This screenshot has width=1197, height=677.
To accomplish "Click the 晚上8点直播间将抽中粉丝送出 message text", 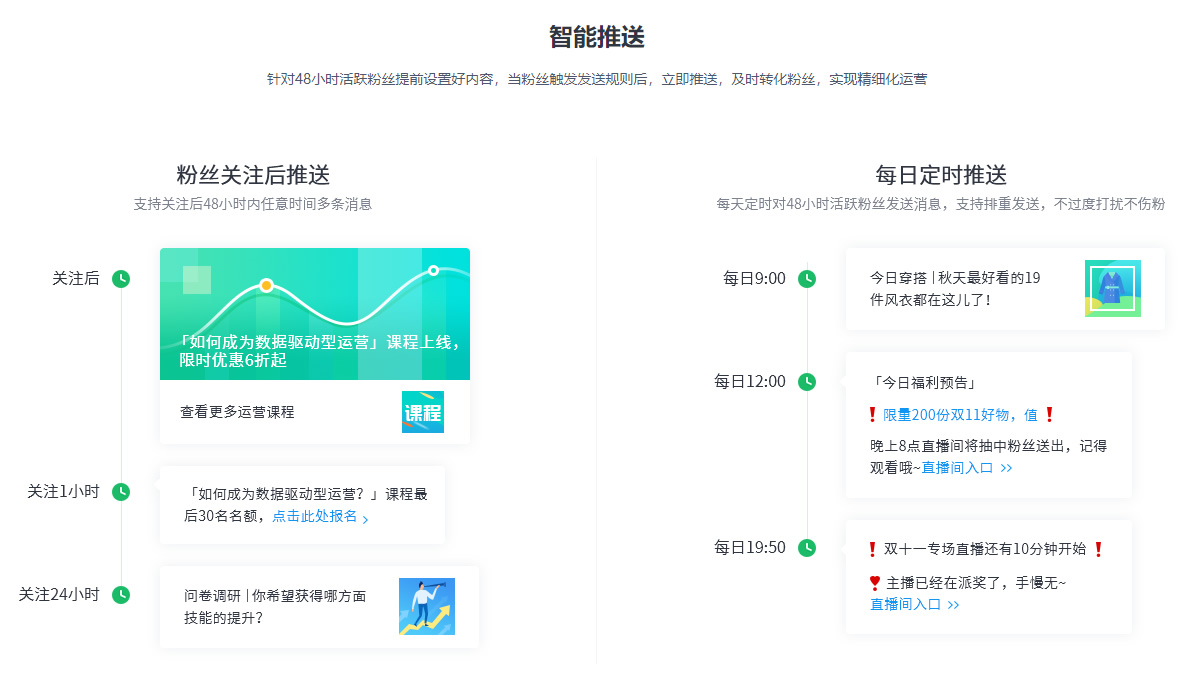I will [988, 456].
